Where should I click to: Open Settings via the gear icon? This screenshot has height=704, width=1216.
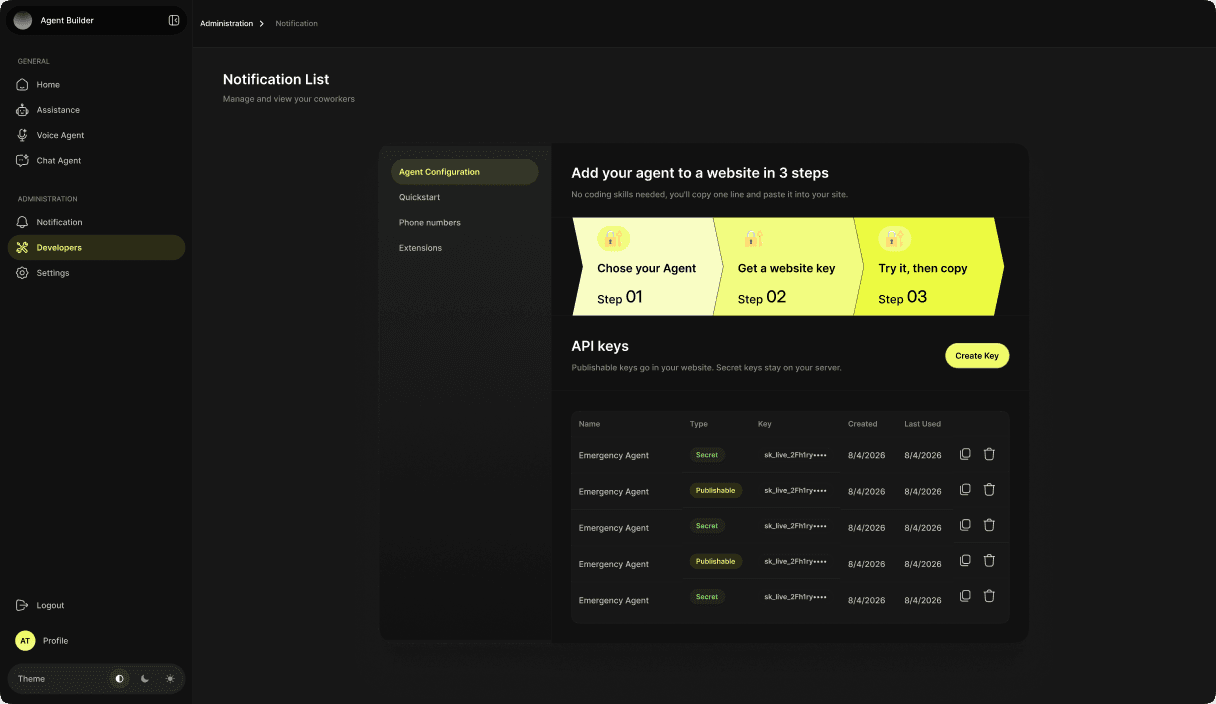tap(23, 273)
